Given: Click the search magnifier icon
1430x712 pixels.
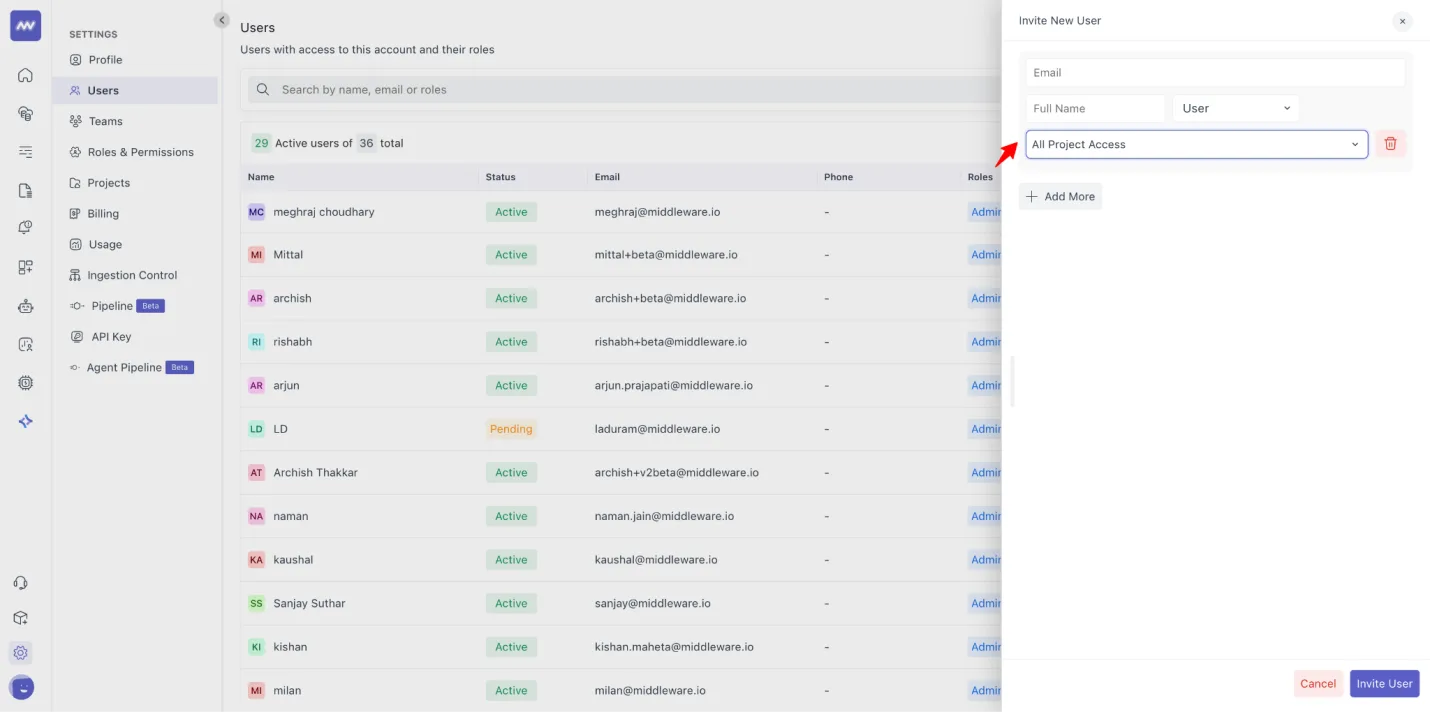Looking at the screenshot, I should point(263,89).
